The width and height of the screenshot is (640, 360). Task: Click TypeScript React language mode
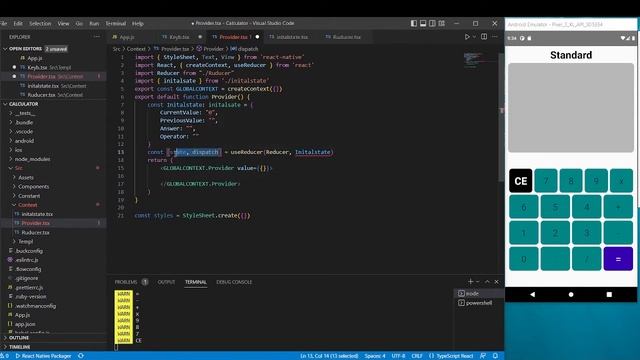[x=451, y=356]
